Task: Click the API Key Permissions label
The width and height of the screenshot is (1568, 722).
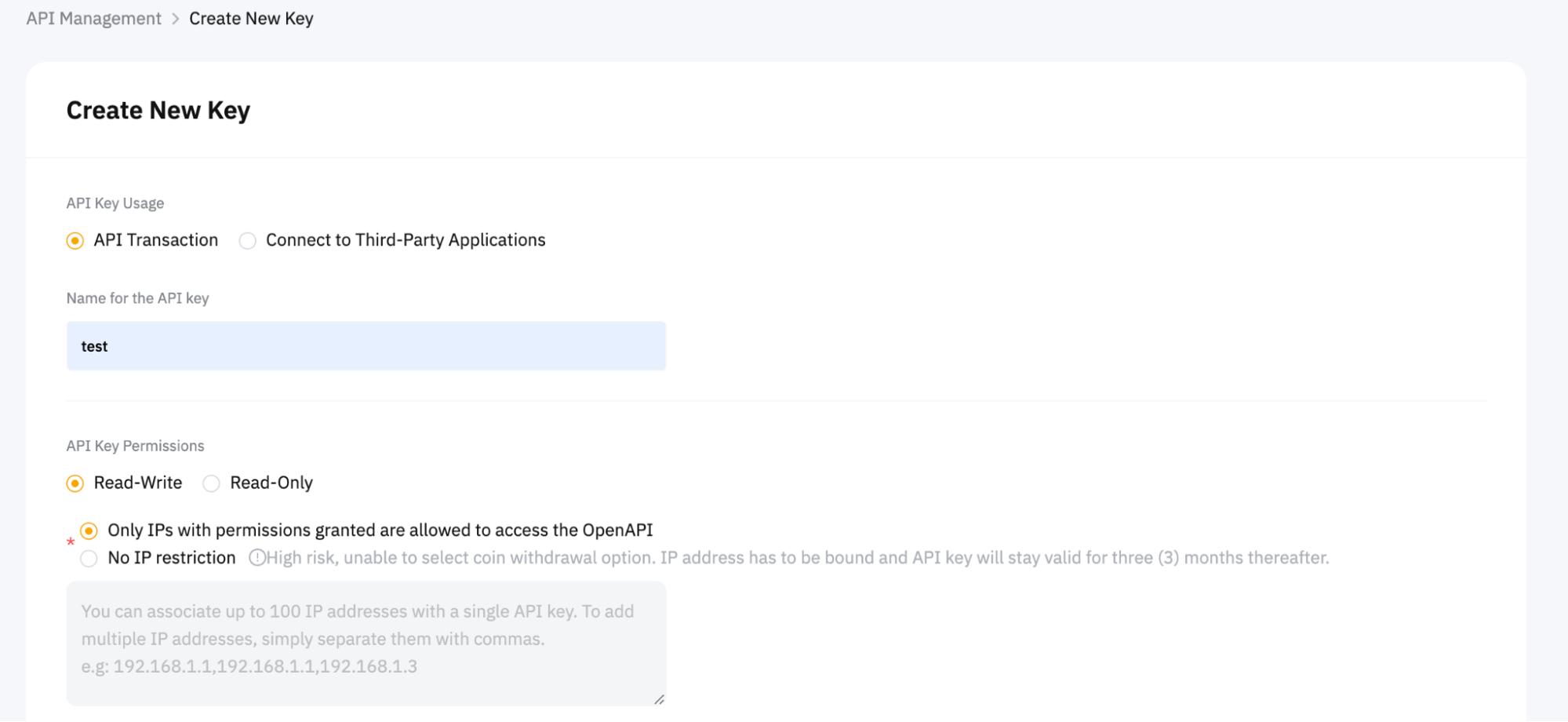Action: click(x=134, y=445)
